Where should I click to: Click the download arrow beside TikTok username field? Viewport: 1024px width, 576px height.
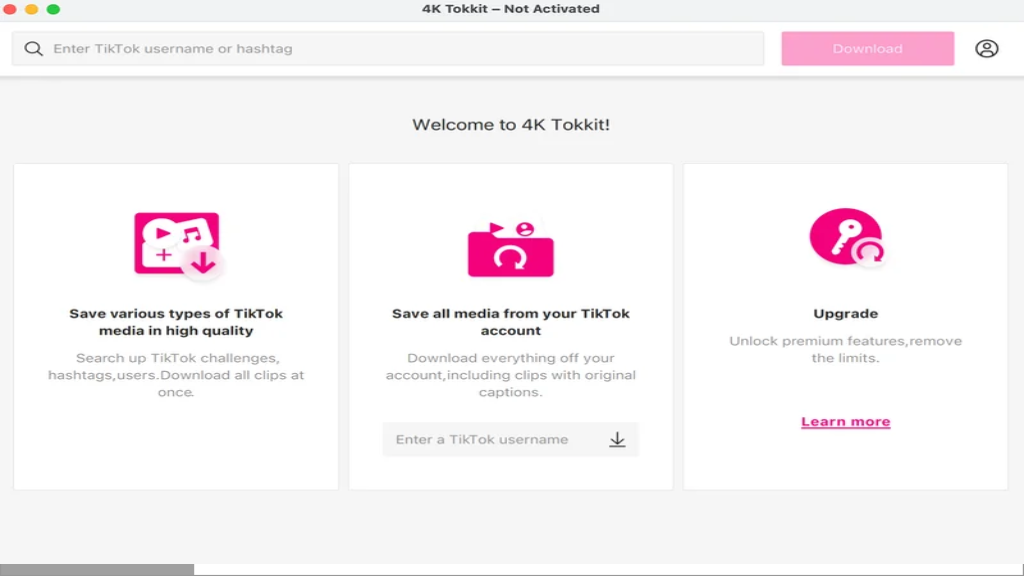tap(617, 440)
